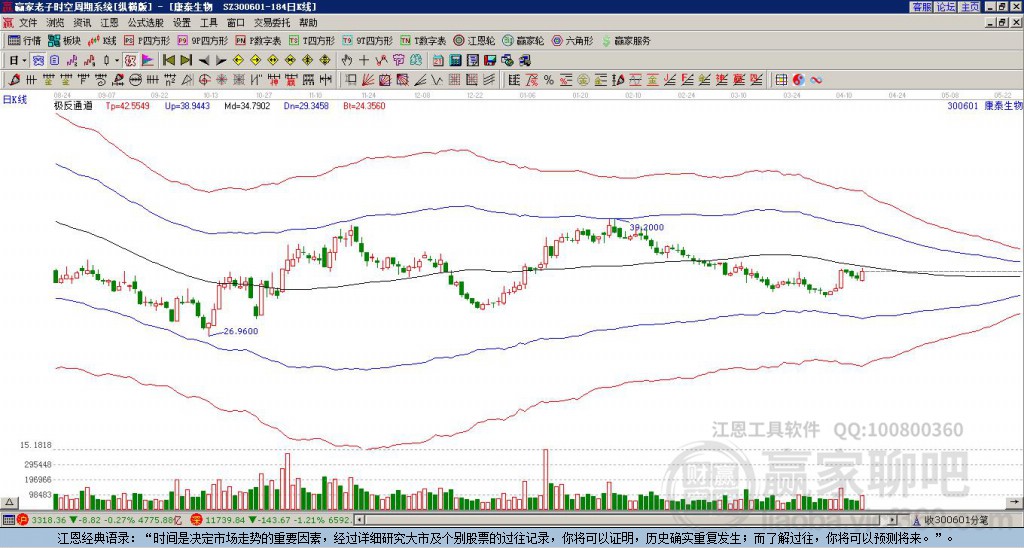The height and width of the screenshot is (548, 1024).
Task: Click the colored grid table icon
Action: click(781, 80)
